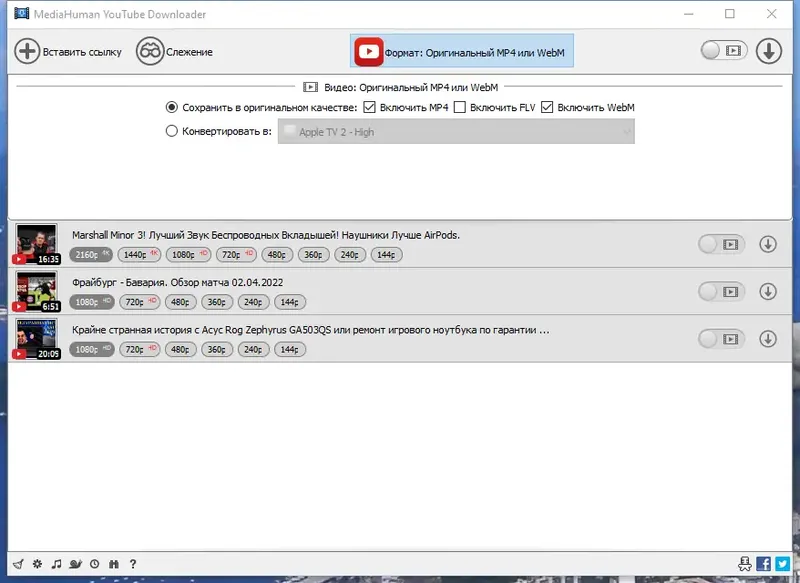Screen dimensions: 800x583
Task: Check Включить FLV checkbox
Action: click(x=460, y=107)
